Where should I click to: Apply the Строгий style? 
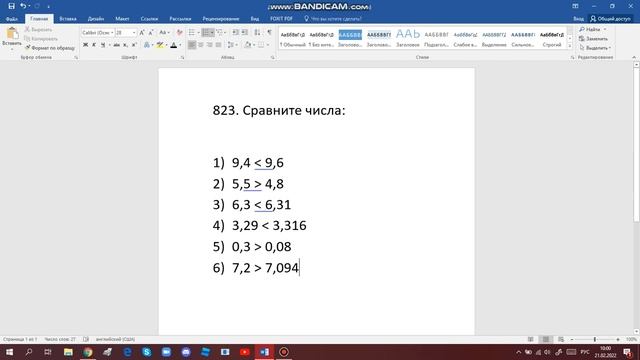pos(552,39)
